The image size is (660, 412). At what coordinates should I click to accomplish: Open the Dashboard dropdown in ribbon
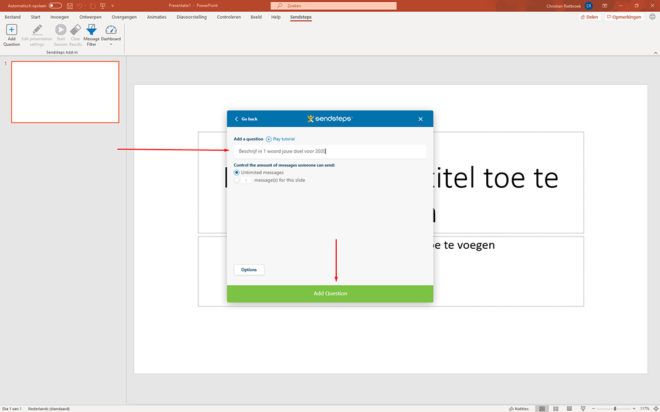click(111, 34)
